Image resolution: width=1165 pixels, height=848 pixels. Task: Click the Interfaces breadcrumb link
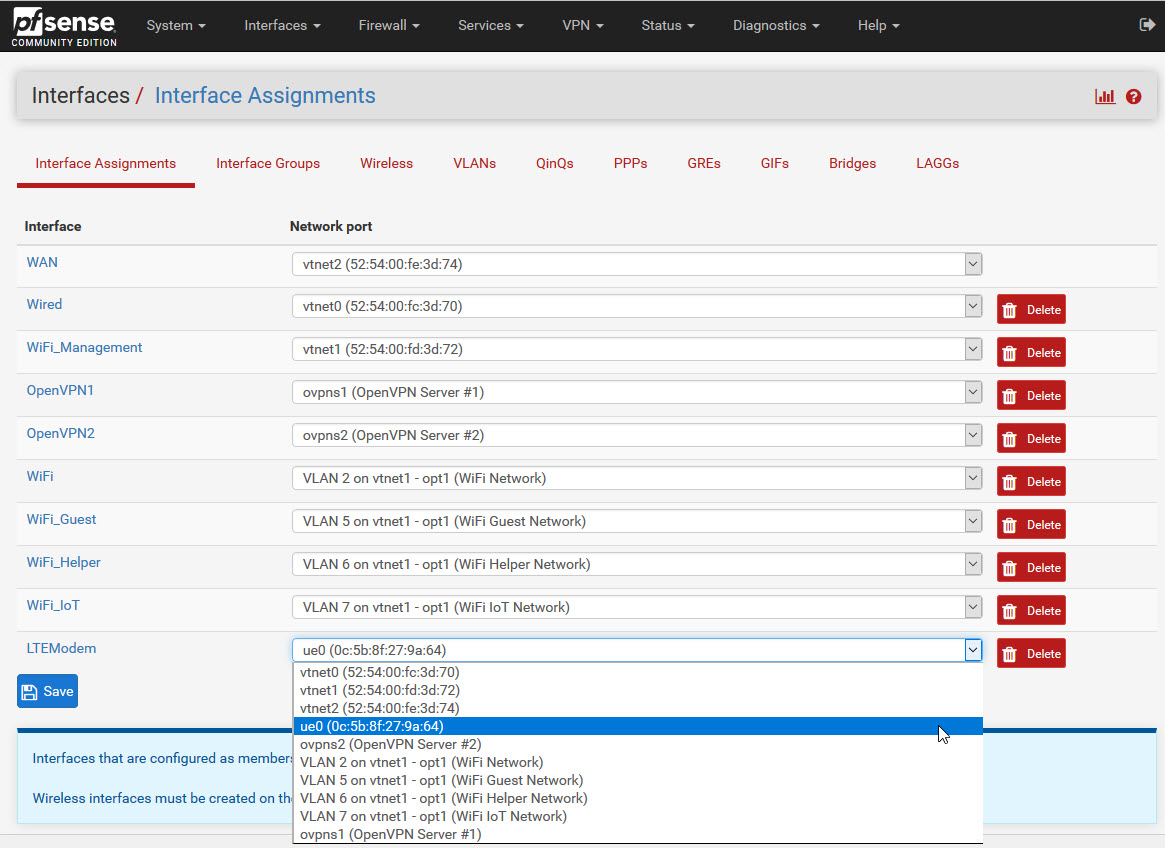tap(80, 96)
